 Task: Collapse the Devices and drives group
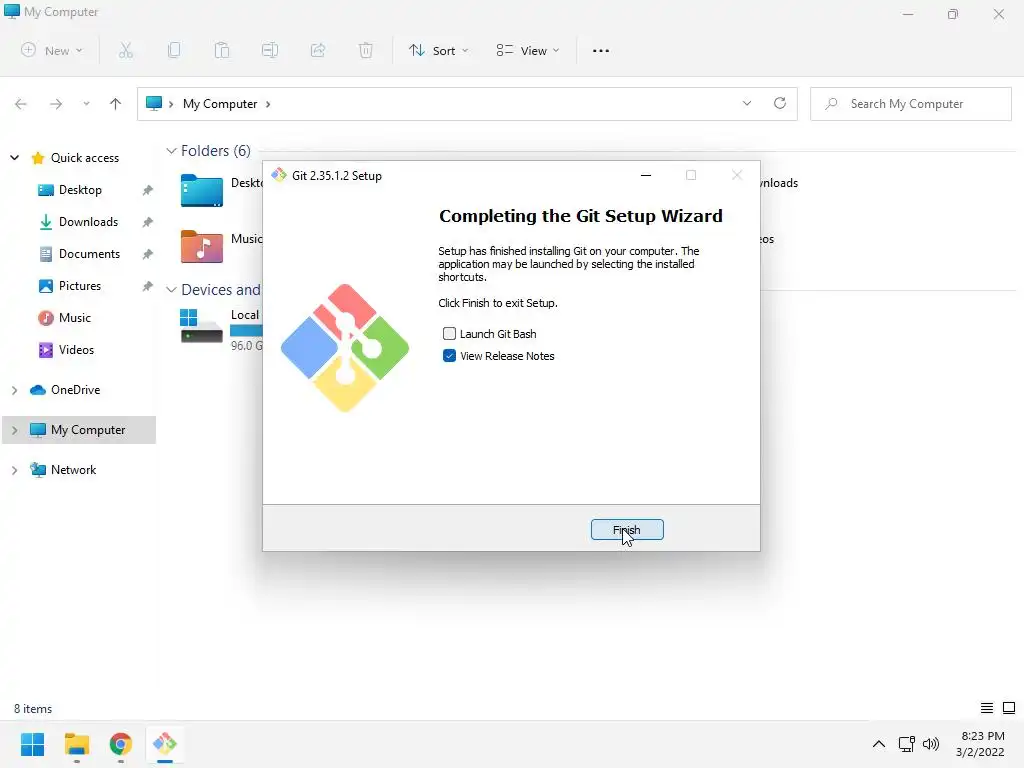coord(171,289)
